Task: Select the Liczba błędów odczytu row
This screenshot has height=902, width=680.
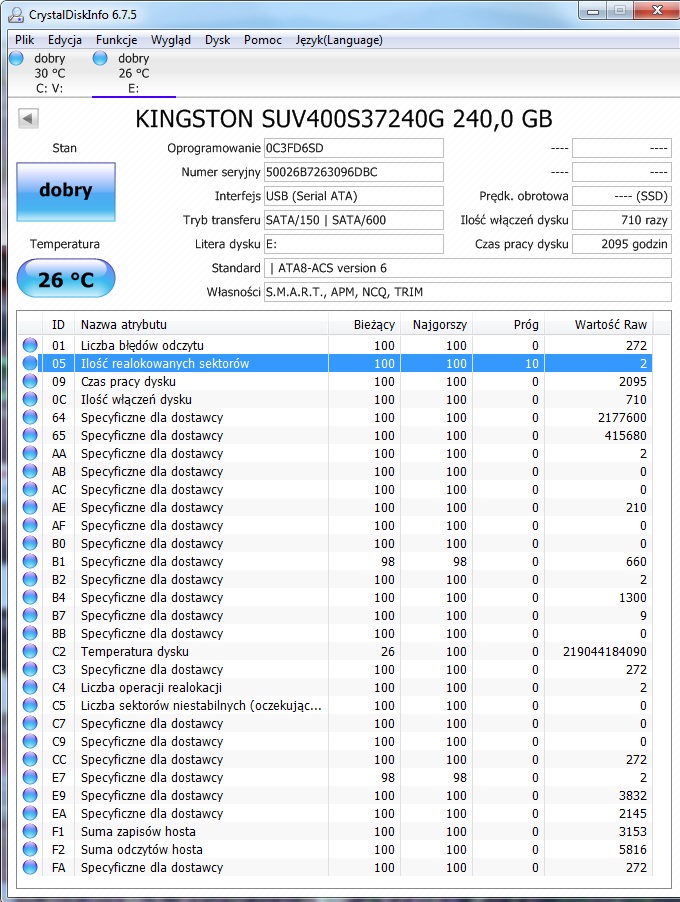Action: coord(335,345)
